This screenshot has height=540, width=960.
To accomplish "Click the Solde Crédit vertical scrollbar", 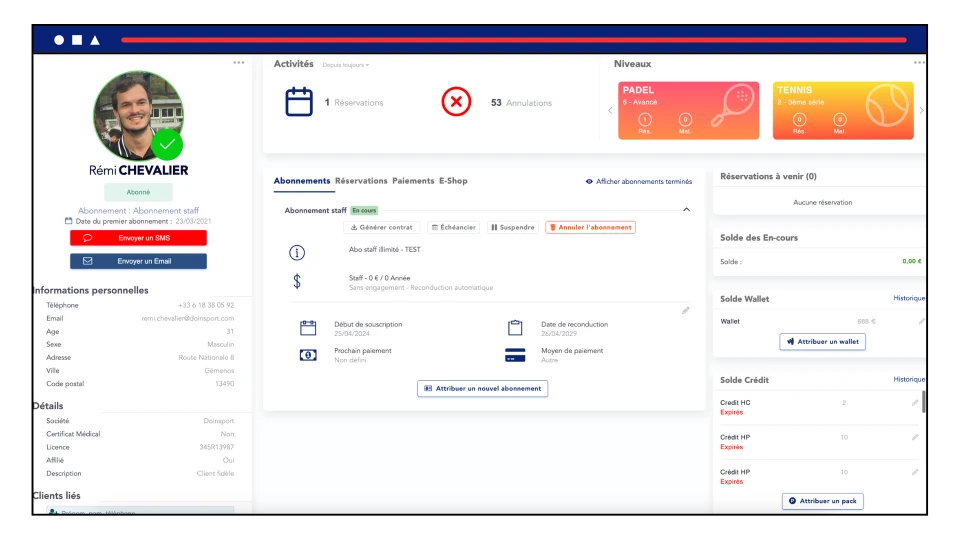I will tap(923, 402).
